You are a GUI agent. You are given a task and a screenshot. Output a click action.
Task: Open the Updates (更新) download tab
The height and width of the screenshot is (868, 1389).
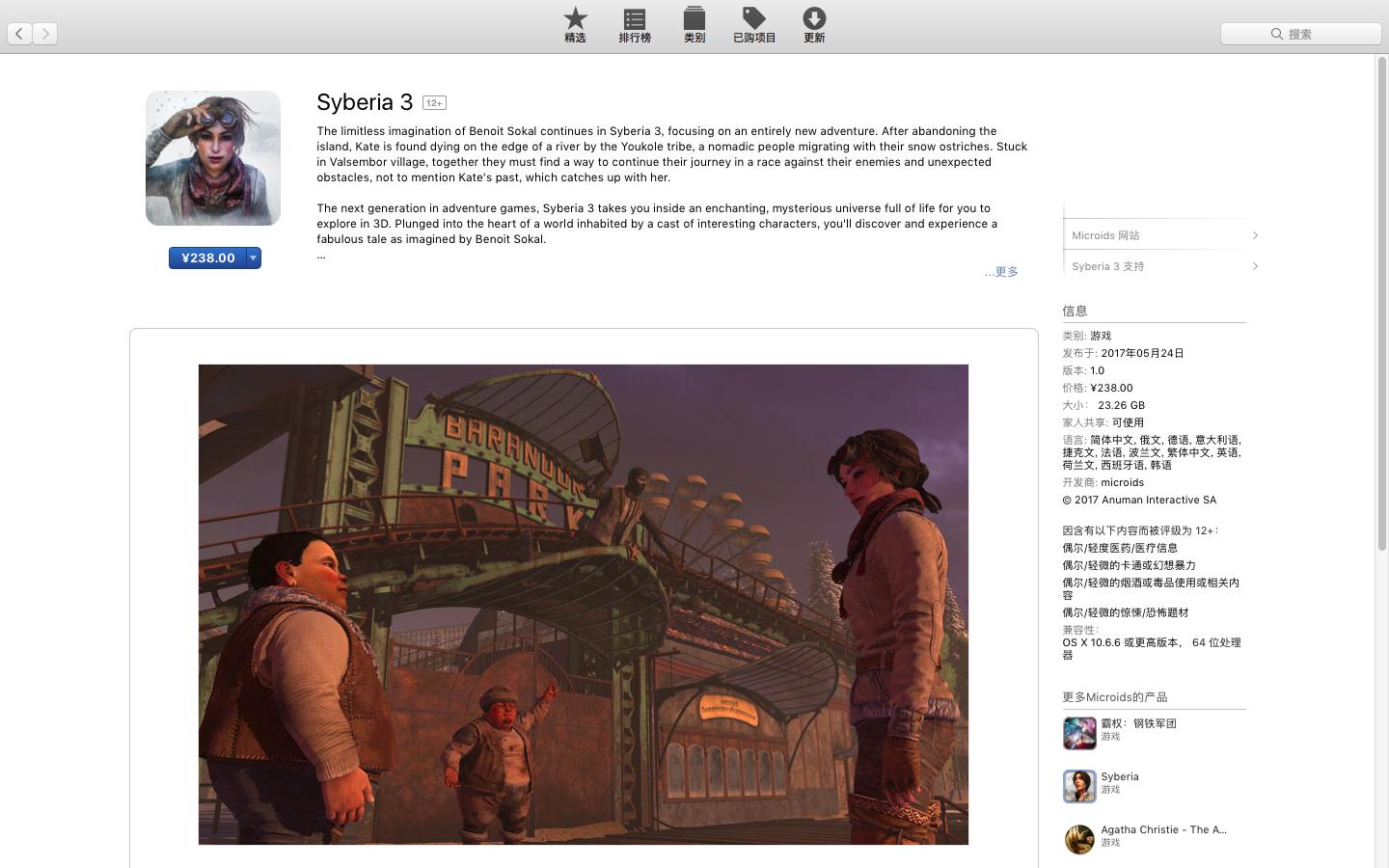pyautogui.click(x=814, y=25)
